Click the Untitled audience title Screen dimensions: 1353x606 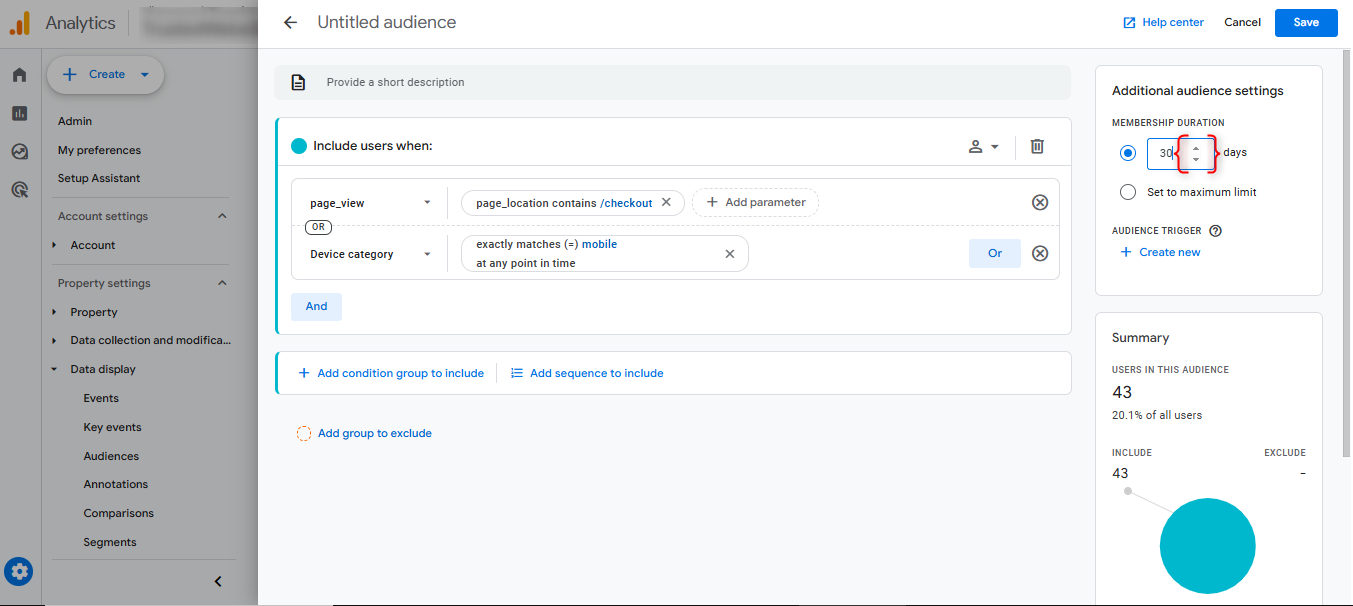[387, 22]
